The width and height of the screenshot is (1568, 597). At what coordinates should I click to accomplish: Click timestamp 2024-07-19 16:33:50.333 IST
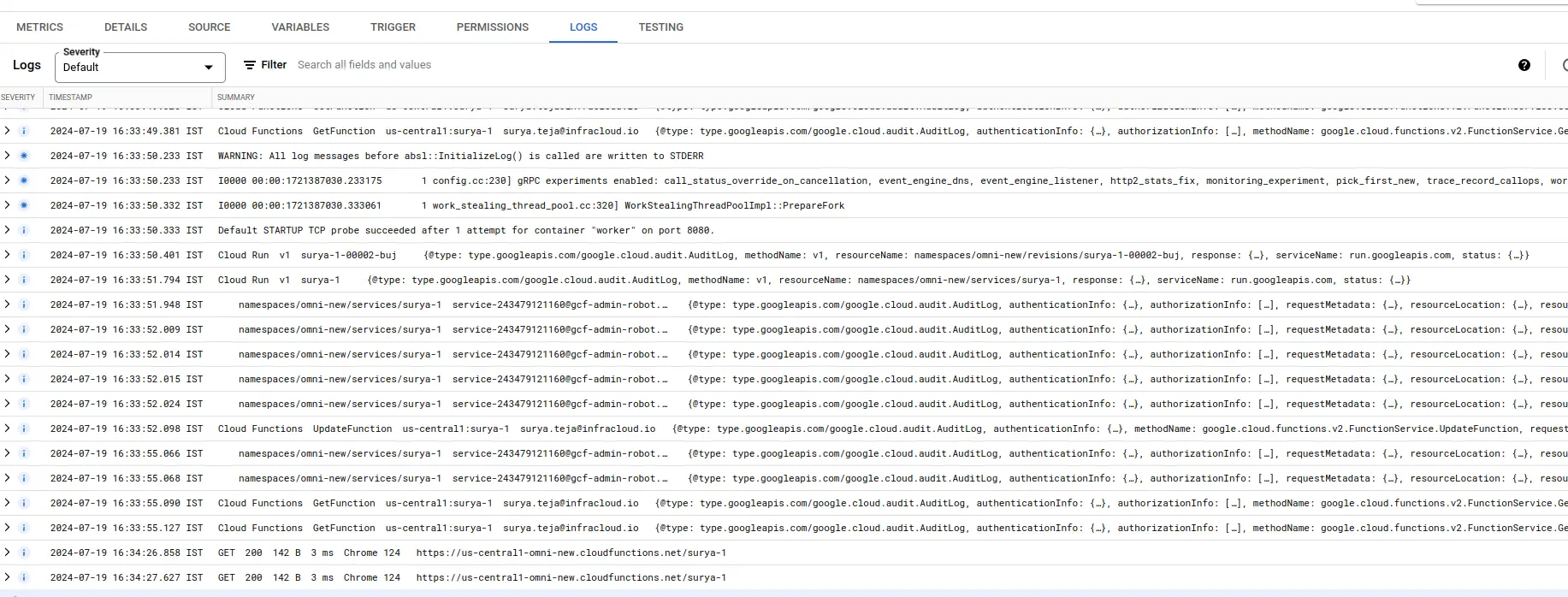click(127, 230)
